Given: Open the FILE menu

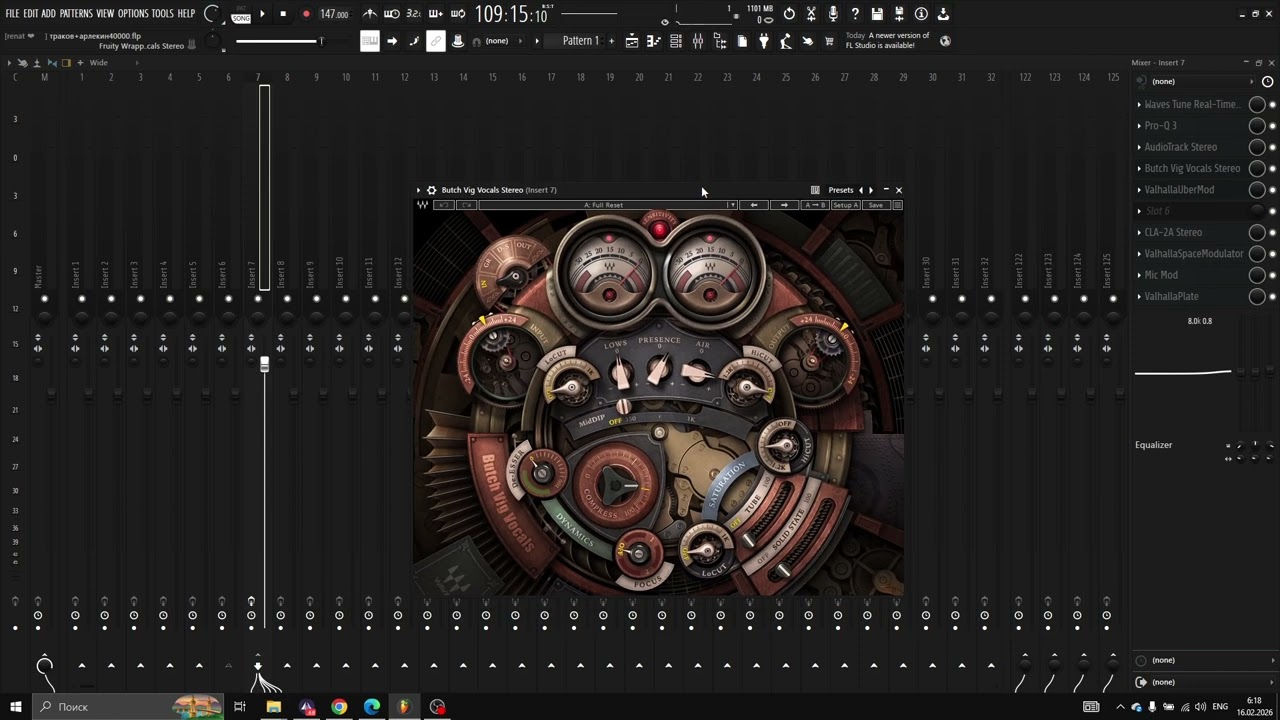Looking at the screenshot, I should click(x=12, y=14).
